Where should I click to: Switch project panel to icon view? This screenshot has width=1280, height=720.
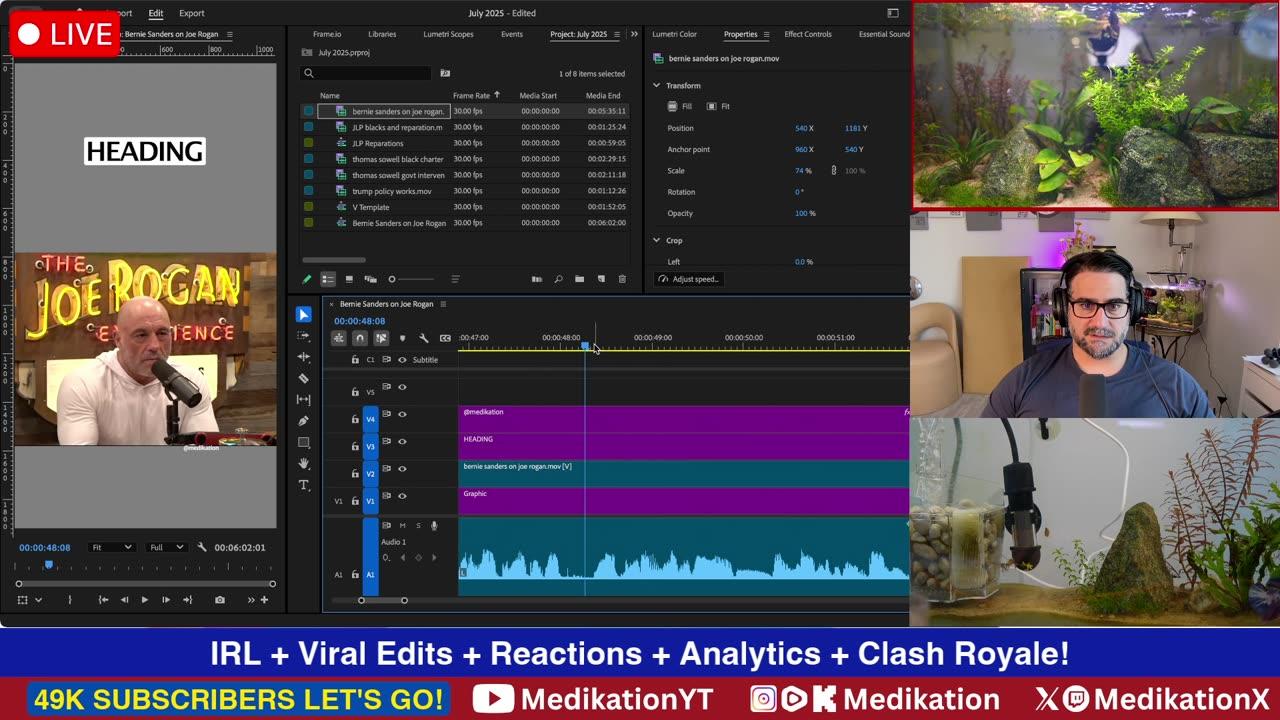point(348,279)
